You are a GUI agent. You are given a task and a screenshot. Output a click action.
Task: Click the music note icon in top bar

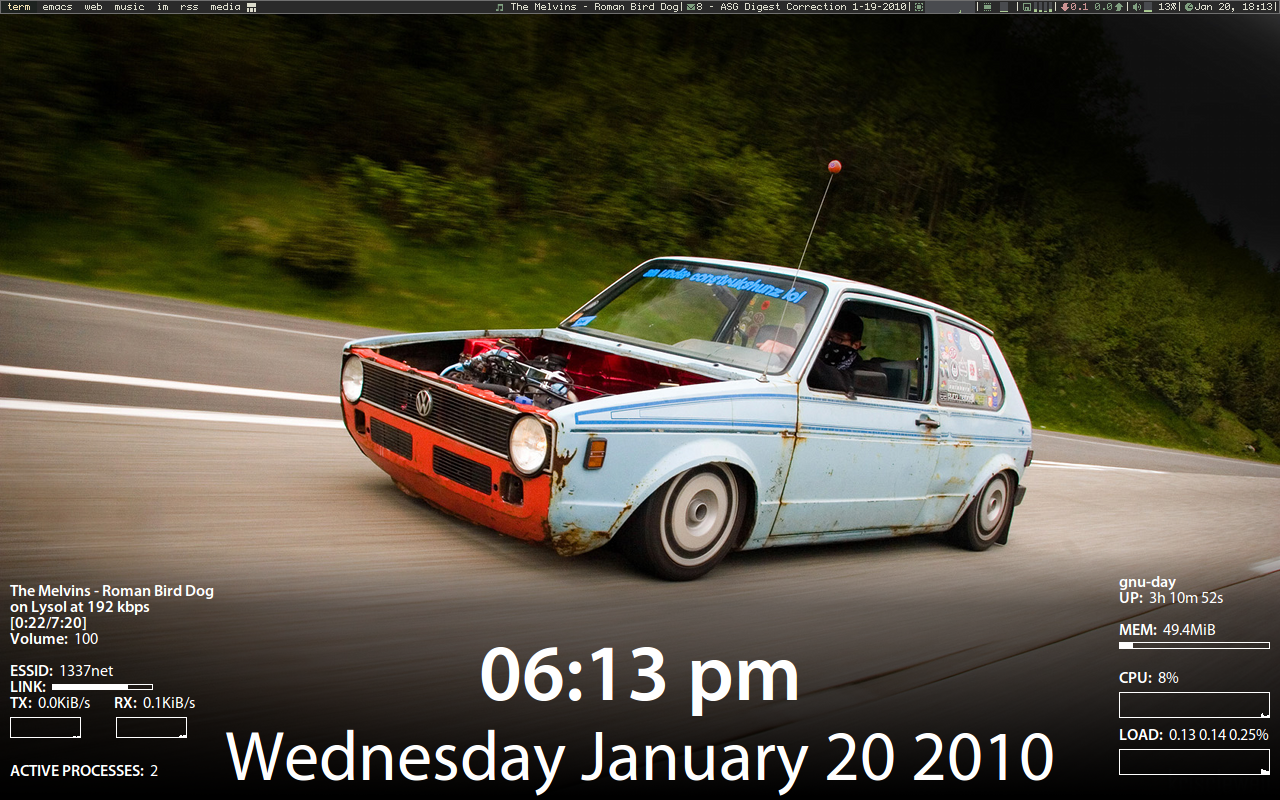pyautogui.click(x=500, y=7)
